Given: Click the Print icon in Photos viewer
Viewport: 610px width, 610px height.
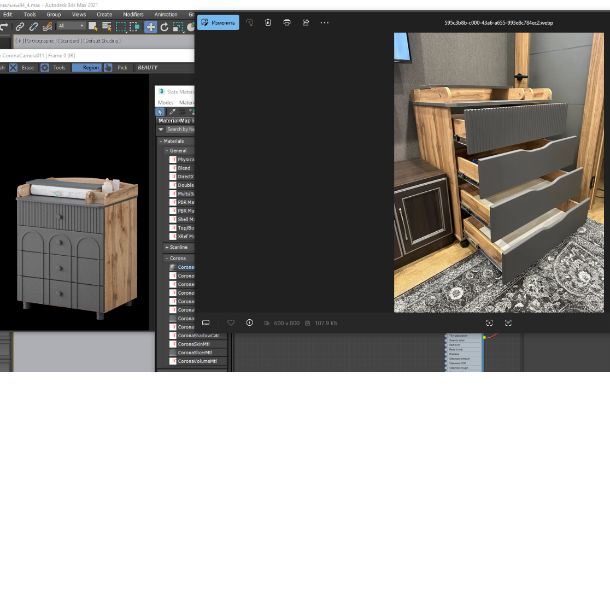Looking at the screenshot, I should click(287, 22).
